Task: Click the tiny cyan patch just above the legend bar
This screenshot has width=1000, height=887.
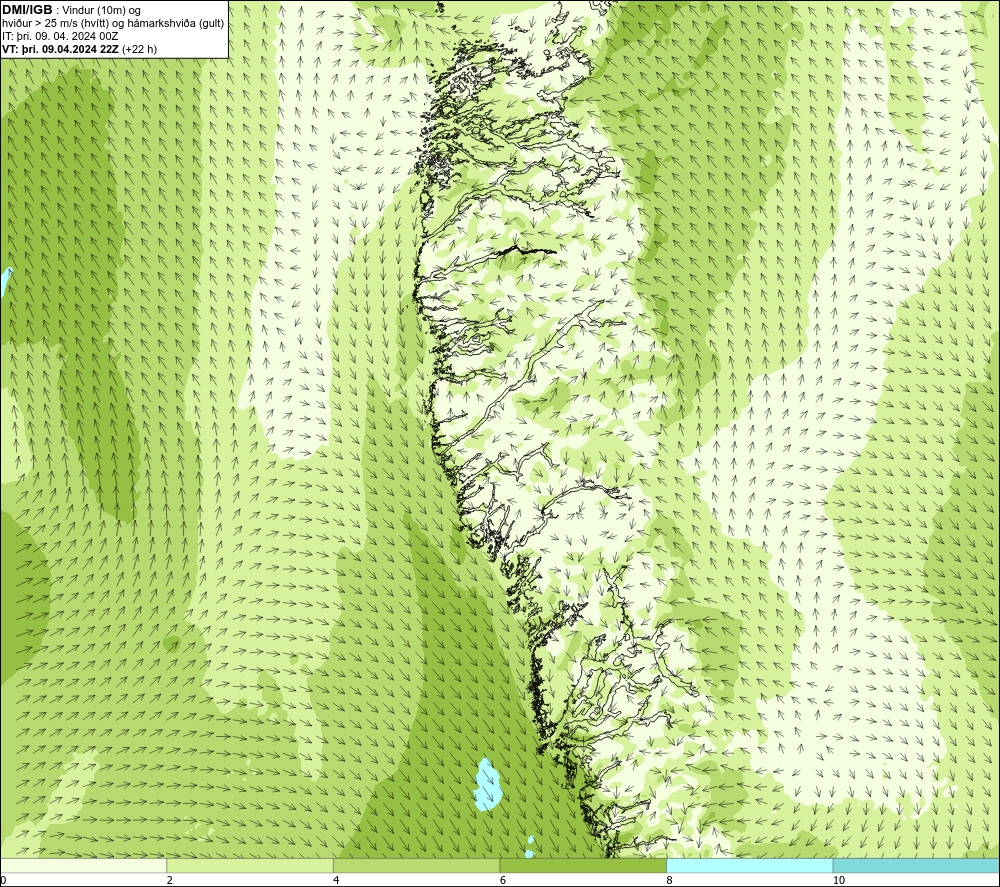Action: 530,853
